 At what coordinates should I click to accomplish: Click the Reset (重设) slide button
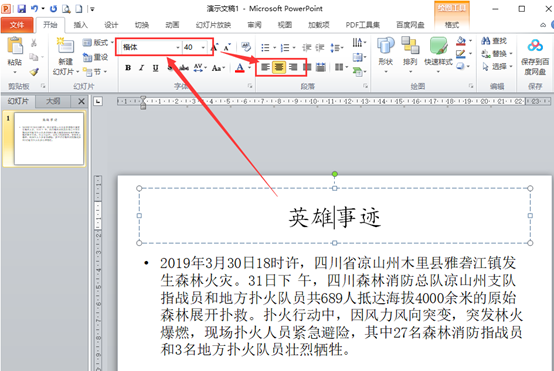(x=95, y=57)
